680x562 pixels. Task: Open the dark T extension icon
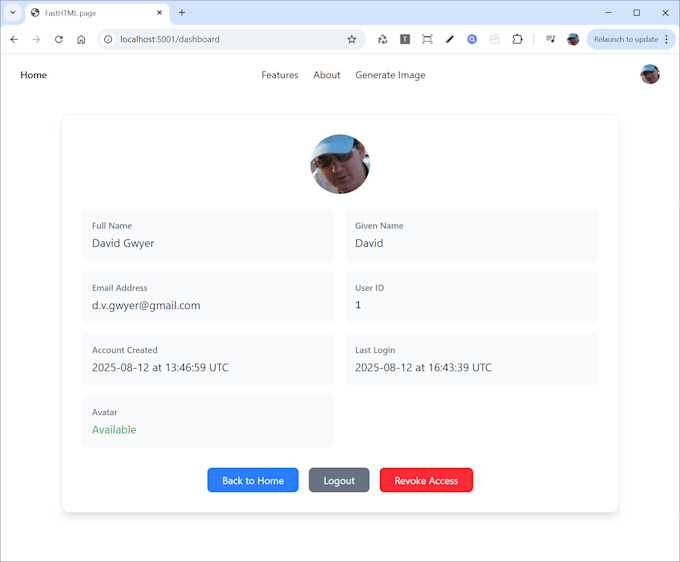click(x=405, y=39)
